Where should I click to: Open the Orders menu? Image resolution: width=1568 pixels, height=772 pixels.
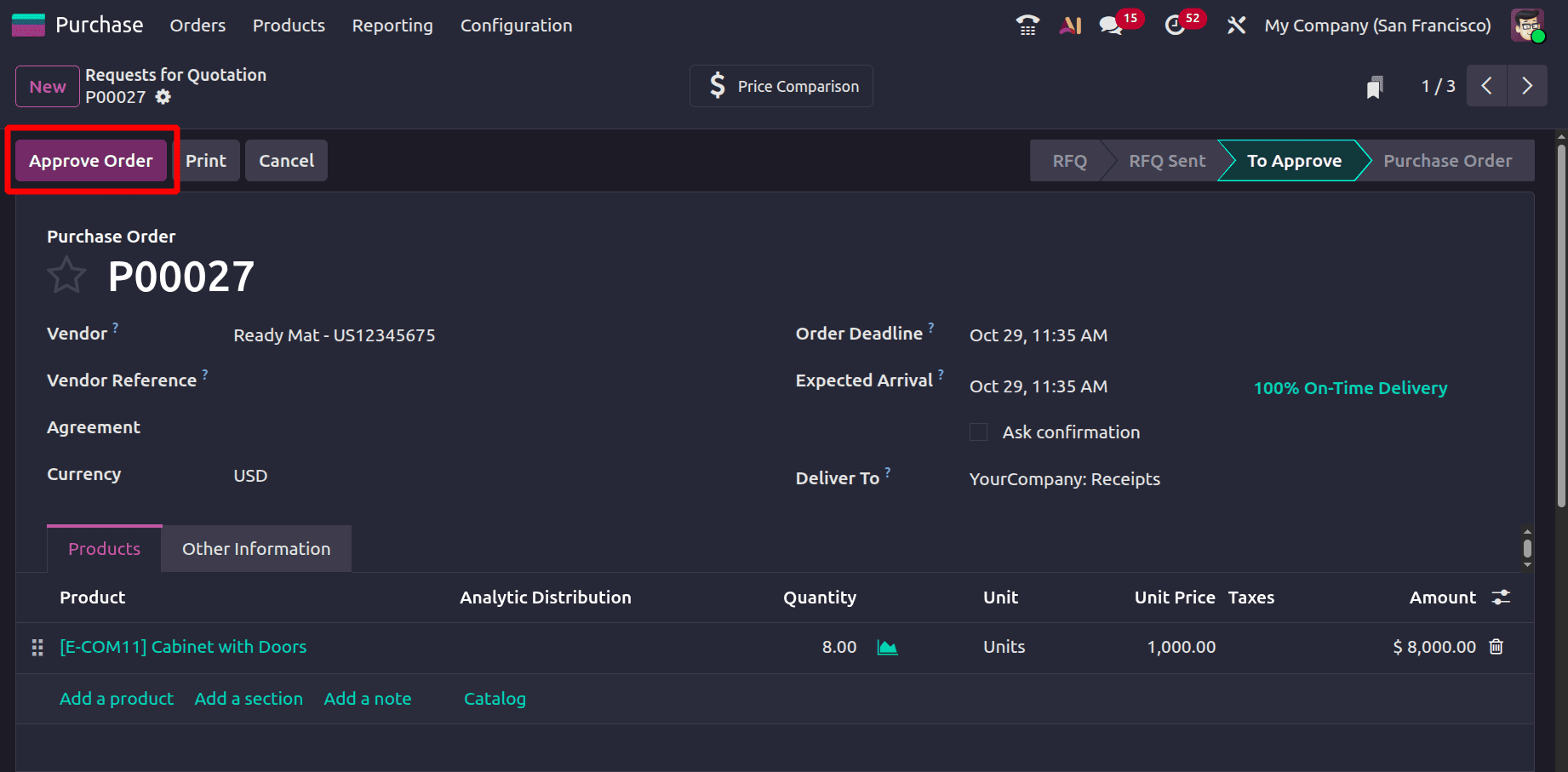click(x=197, y=26)
